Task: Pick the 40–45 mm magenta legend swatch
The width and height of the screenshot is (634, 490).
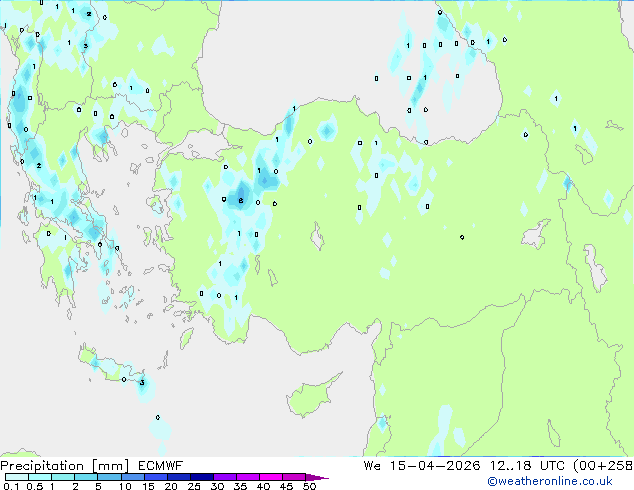Action: click(x=271, y=477)
